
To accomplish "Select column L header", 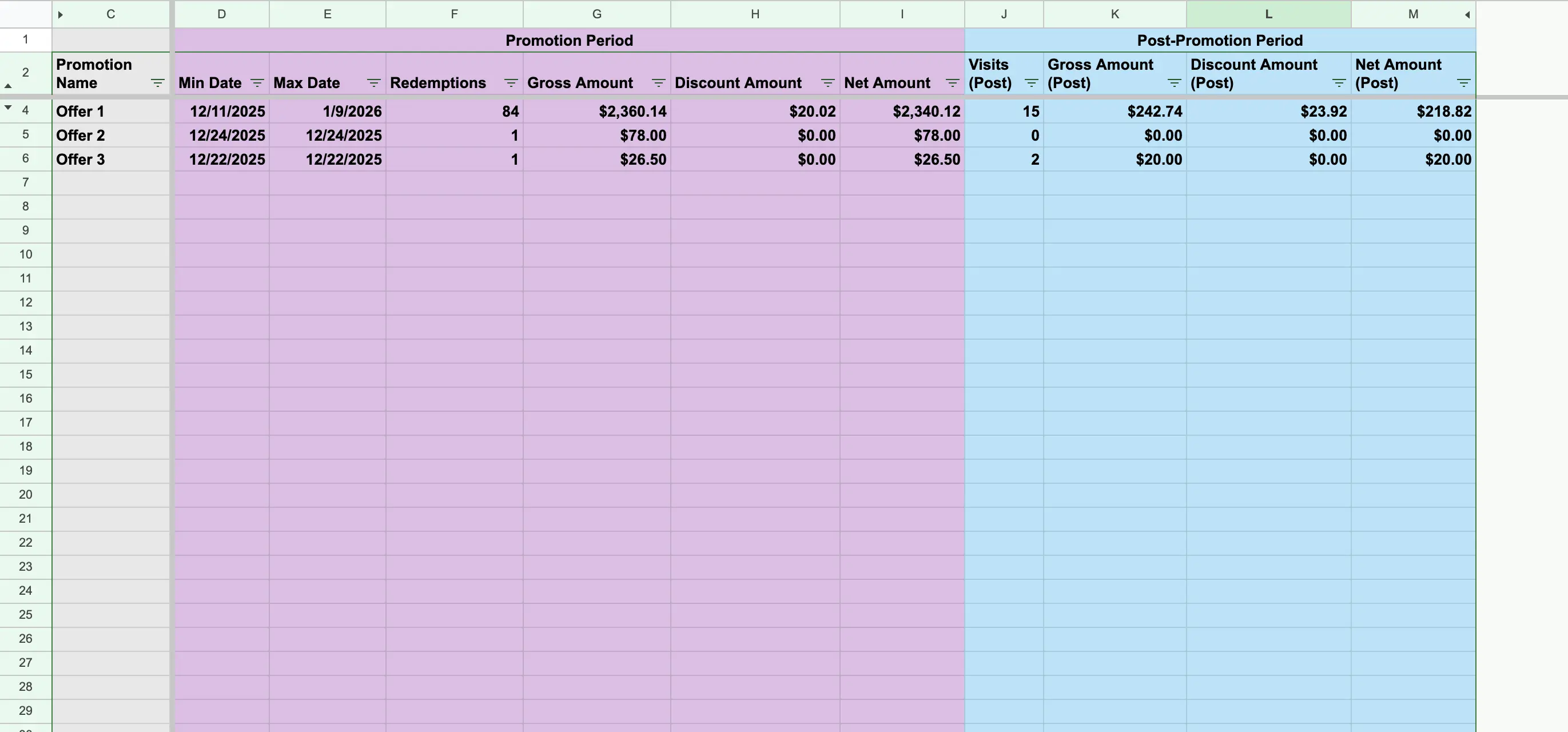I will point(1268,14).
